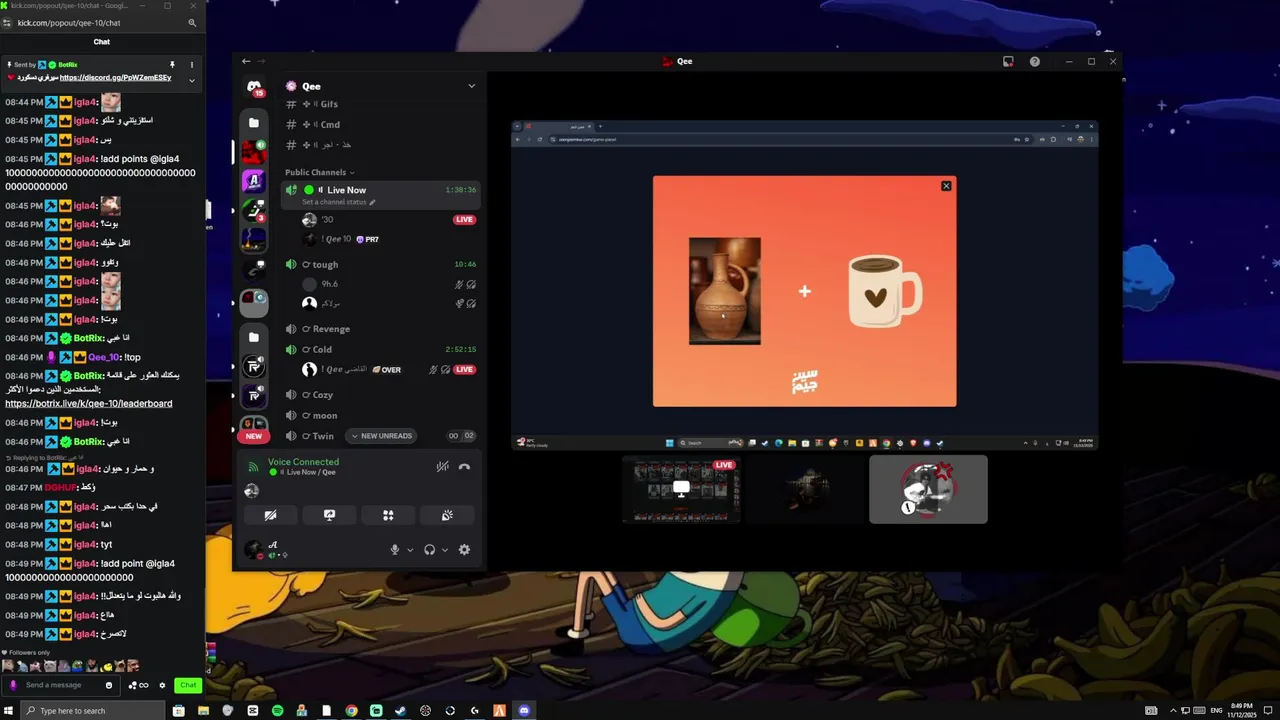The height and width of the screenshot is (720, 1280).
Task: Unpin the pinned message pin icon
Action: (x=172, y=65)
